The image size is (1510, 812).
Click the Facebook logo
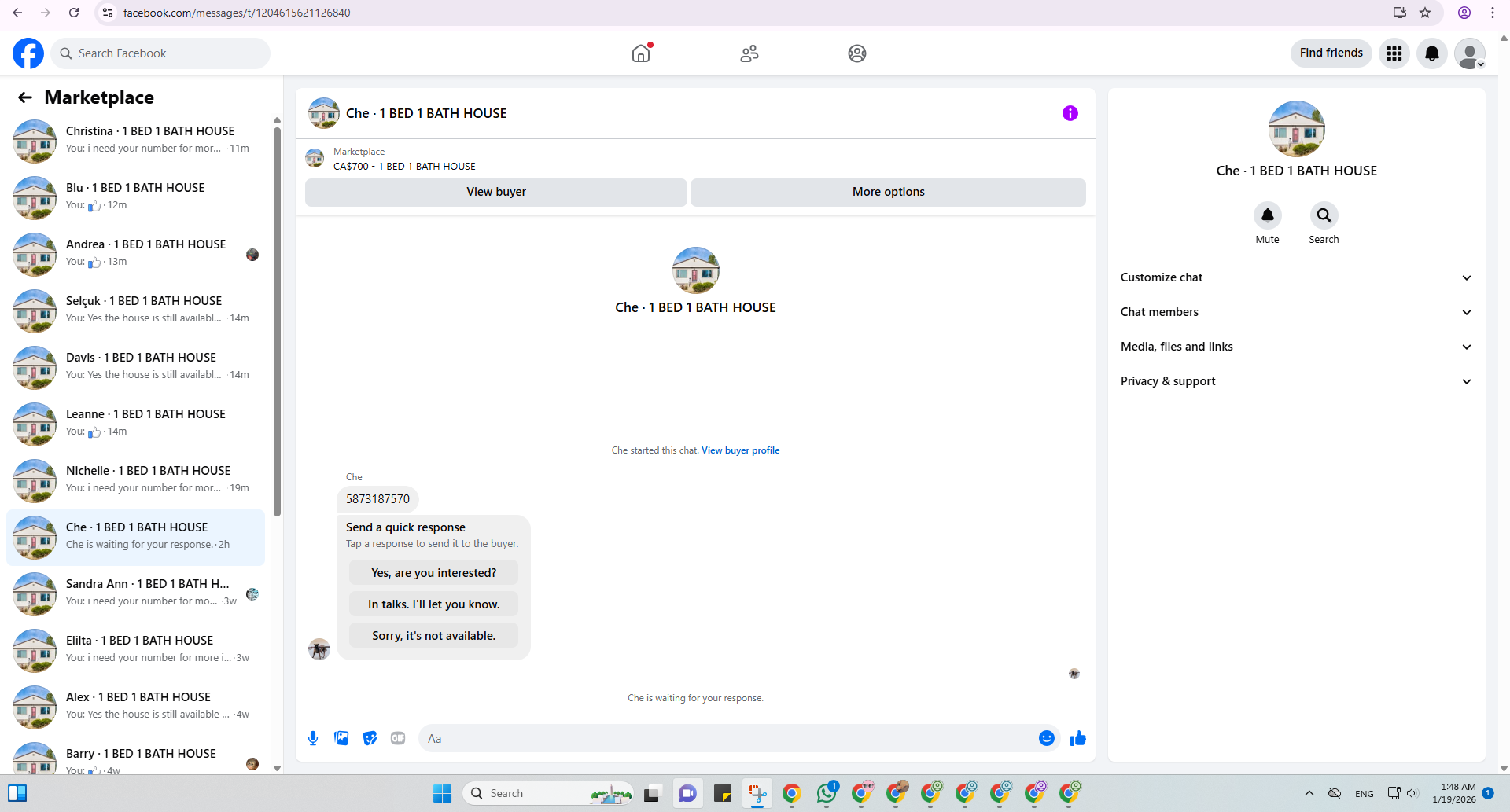(x=28, y=53)
